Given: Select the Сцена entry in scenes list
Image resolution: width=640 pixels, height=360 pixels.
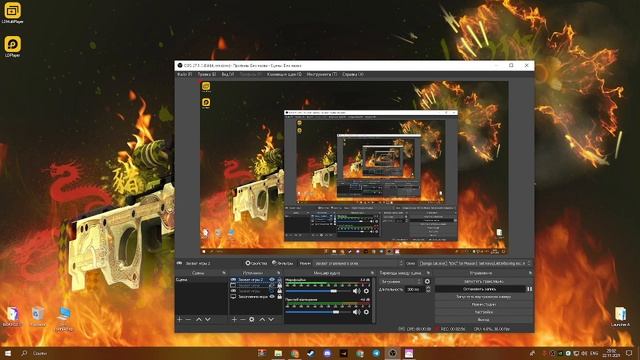Looking at the screenshot, I should click(x=202, y=280).
